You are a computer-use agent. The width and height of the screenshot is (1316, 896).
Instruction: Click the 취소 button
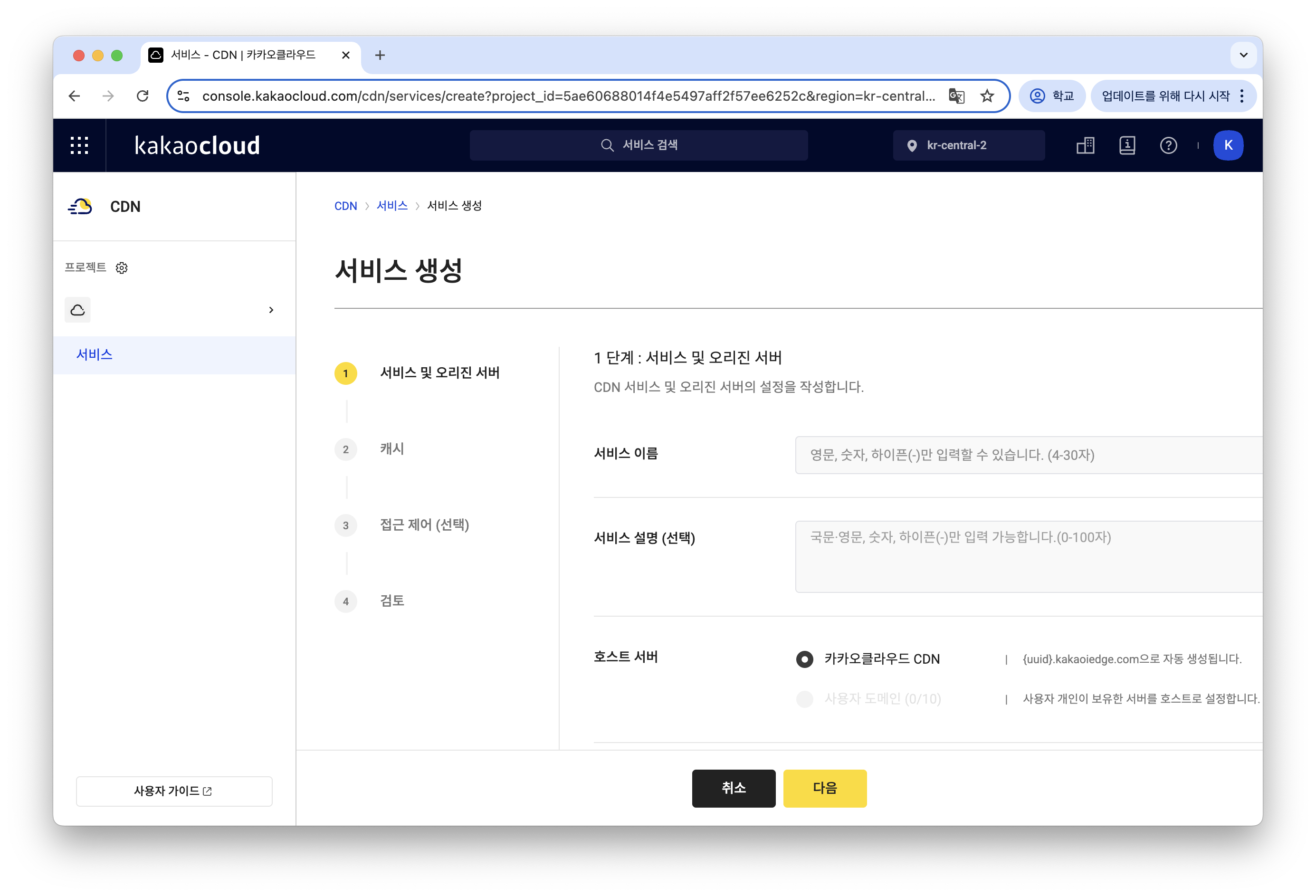[x=734, y=788]
